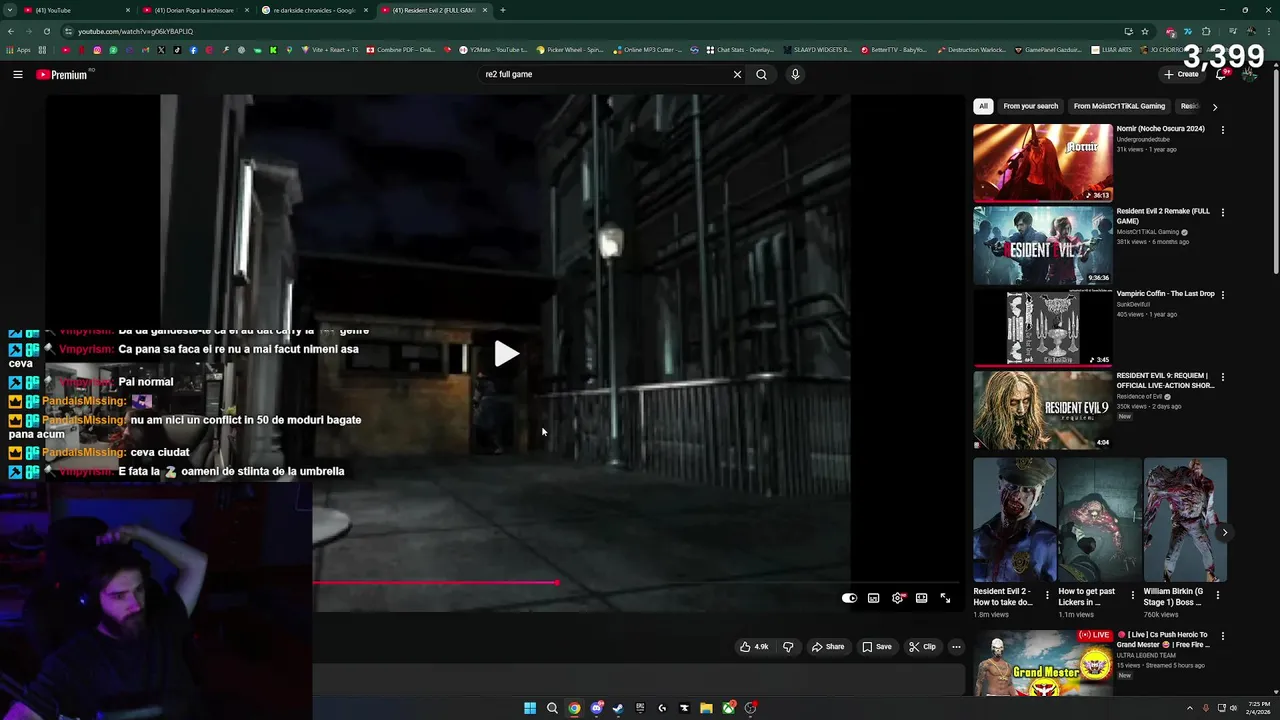
Task: Open options for Vampiric Coffin video
Action: click(1222, 295)
